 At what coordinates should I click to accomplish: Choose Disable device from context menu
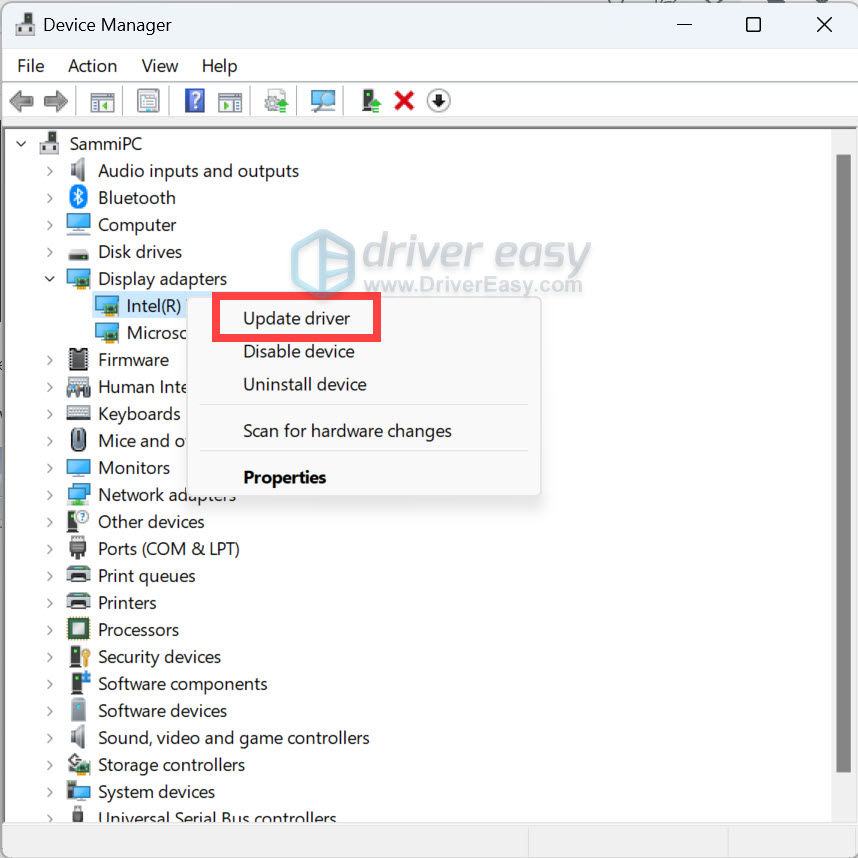tap(299, 351)
